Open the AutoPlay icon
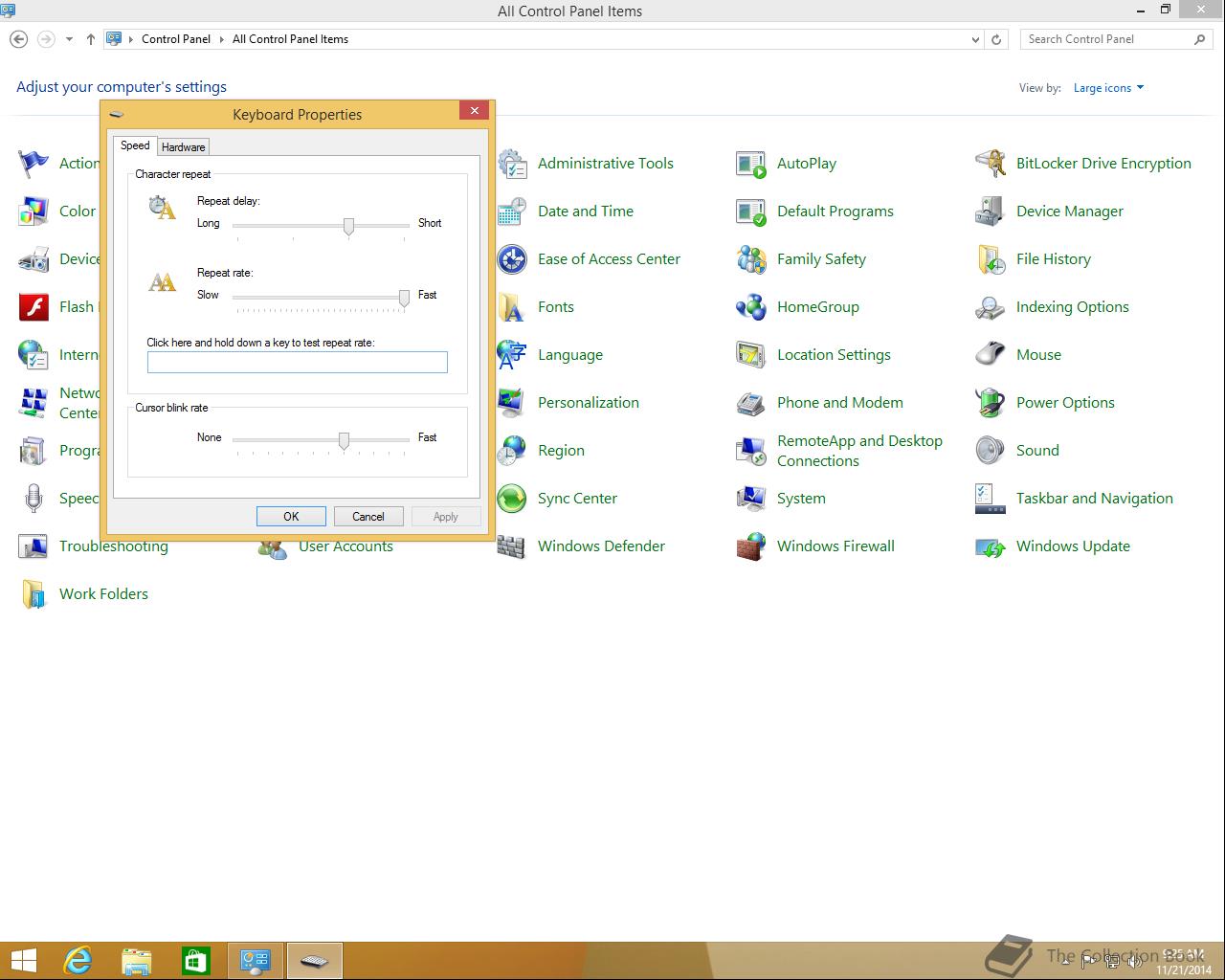The height and width of the screenshot is (980, 1225). (x=751, y=164)
